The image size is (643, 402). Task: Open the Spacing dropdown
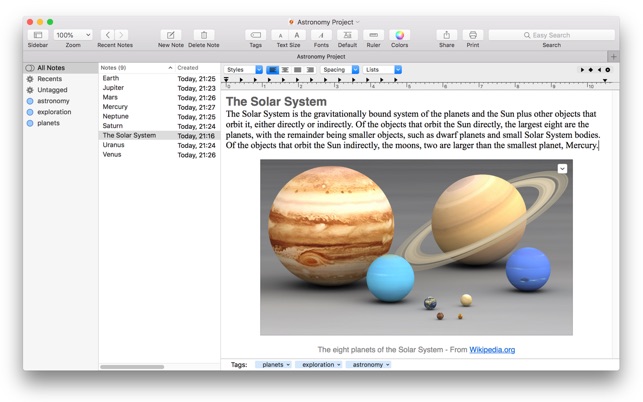[340, 70]
